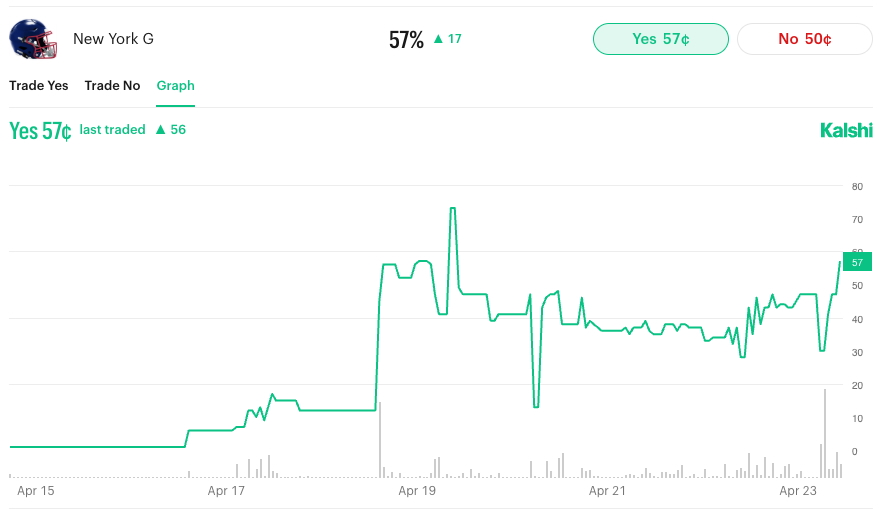The image size is (883, 513).
Task: Click the Apr 23 date marker
Action: [x=797, y=491]
